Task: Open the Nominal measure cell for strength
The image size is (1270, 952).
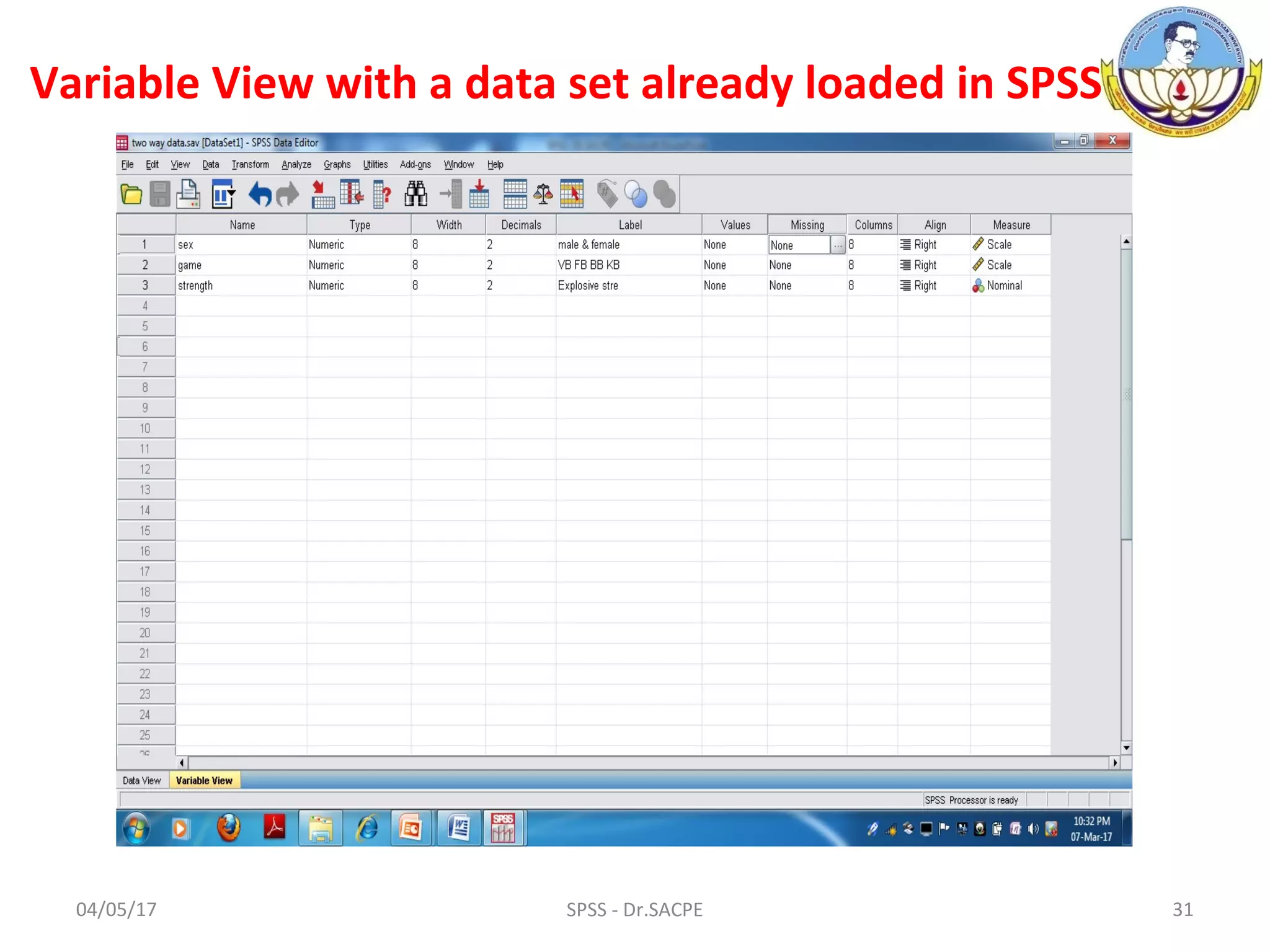Action: [x=1010, y=285]
